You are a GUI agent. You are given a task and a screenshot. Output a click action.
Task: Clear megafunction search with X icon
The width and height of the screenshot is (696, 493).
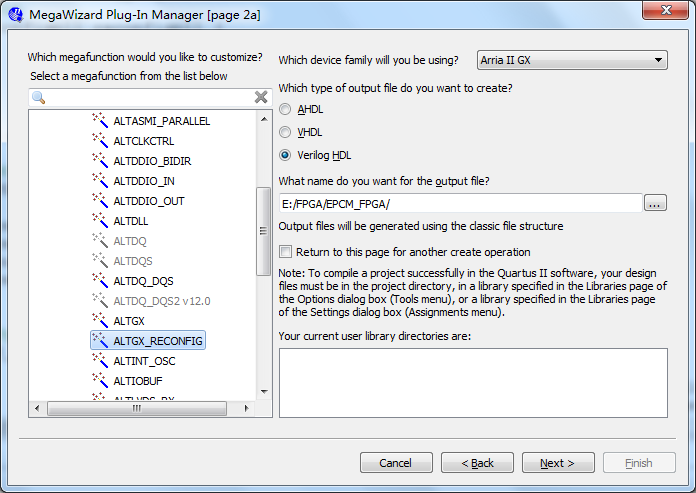(x=261, y=97)
